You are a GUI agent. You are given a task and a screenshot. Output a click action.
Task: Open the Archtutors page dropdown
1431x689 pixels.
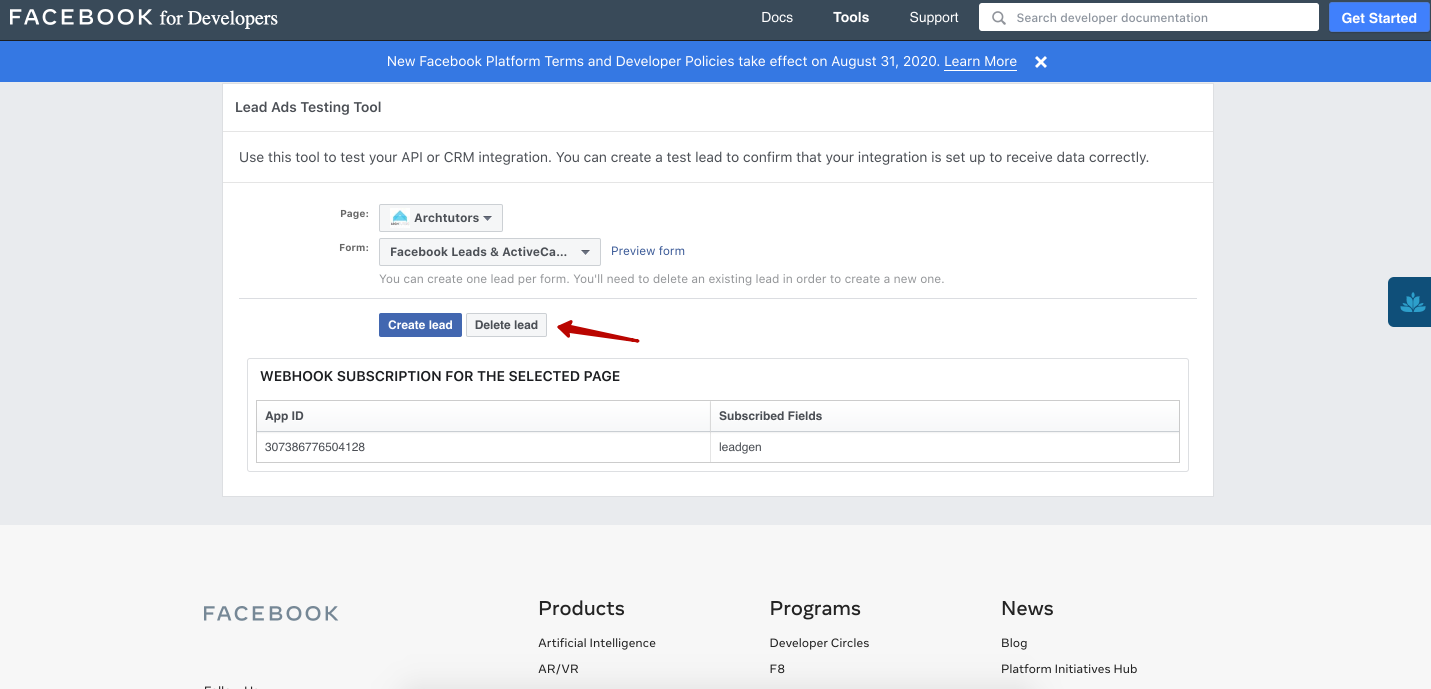[441, 218]
